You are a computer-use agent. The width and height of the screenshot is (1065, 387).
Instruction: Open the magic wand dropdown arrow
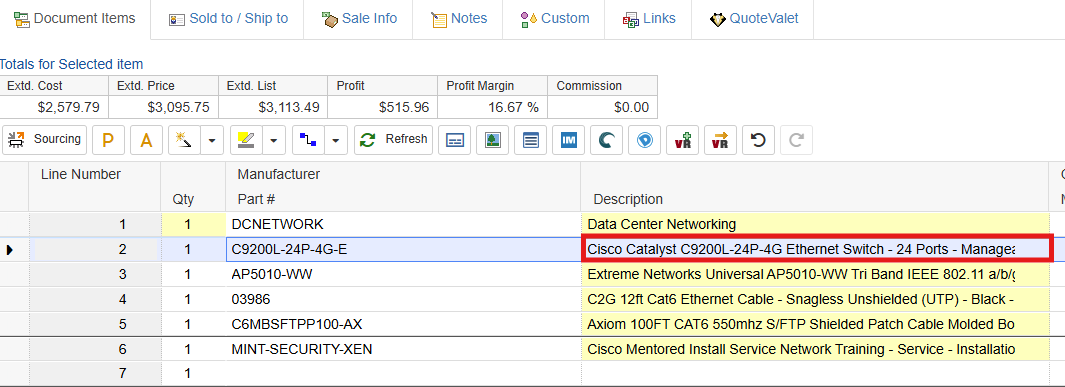click(x=213, y=140)
